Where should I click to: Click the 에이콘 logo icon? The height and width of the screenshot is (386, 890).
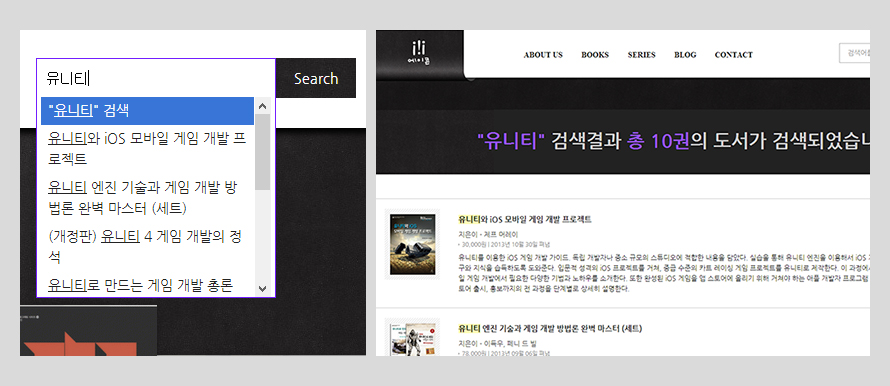419,52
